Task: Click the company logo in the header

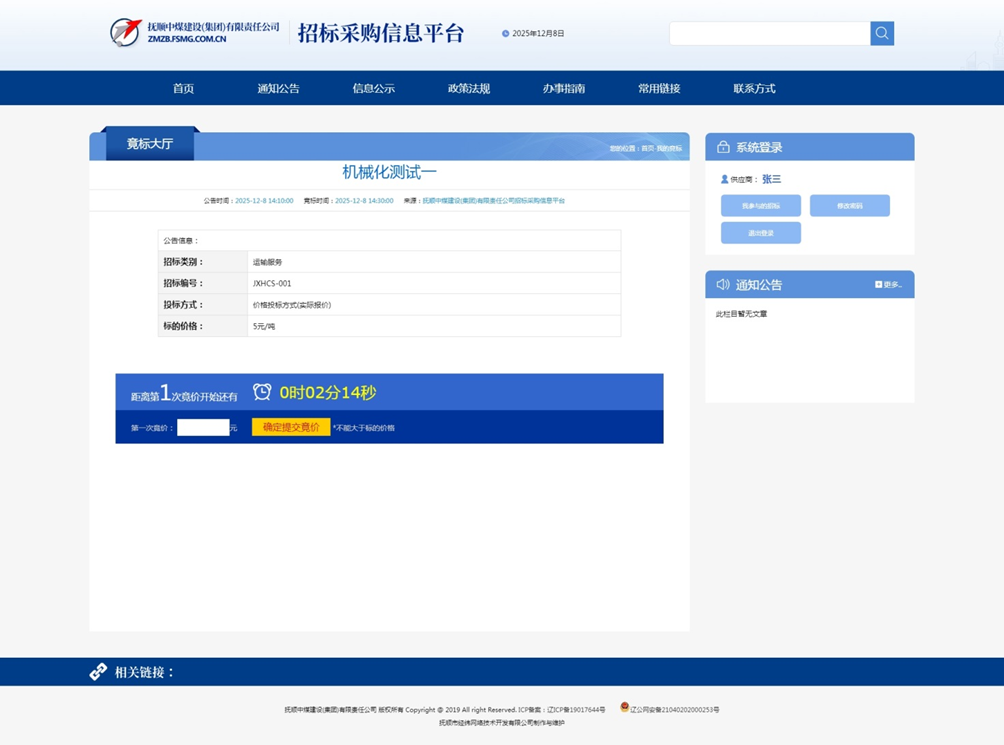Action: (x=126, y=33)
